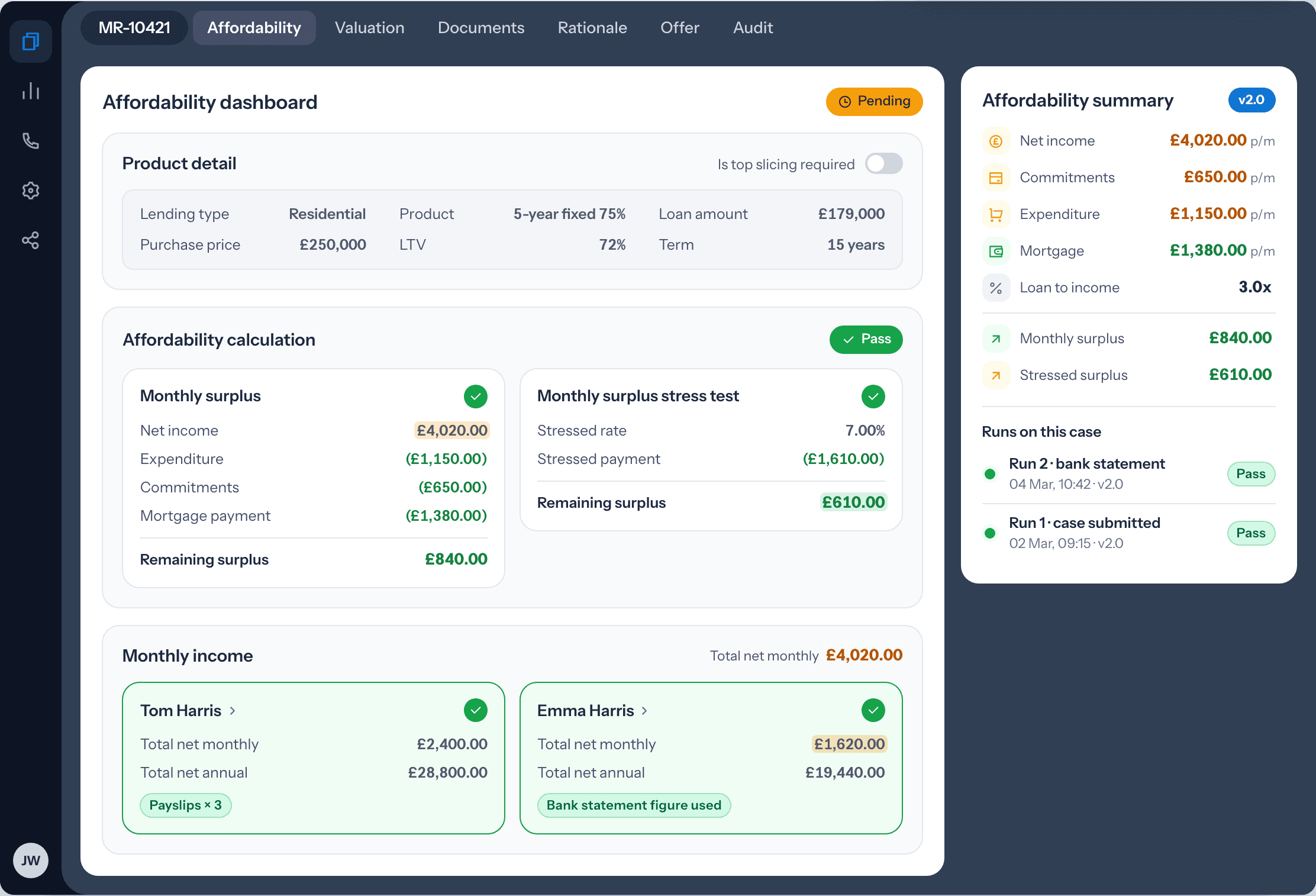Screen dimensions: 1316x896
Task: Click the Commitments card icon in summary
Action: (x=996, y=178)
